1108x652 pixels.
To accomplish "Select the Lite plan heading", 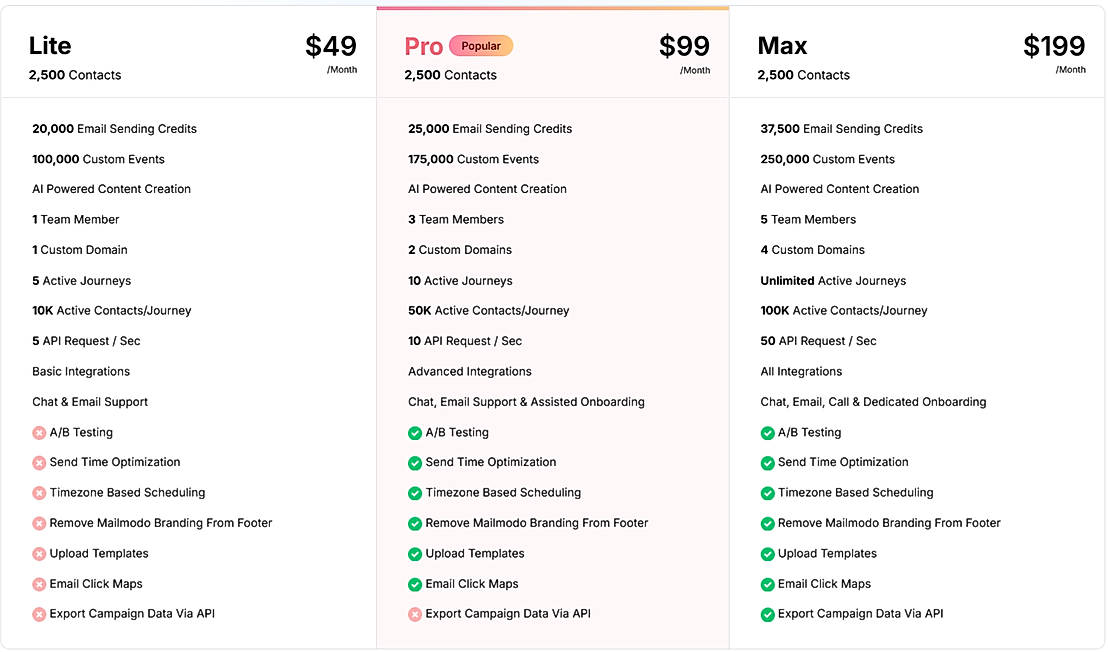I will tap(50, 46).
